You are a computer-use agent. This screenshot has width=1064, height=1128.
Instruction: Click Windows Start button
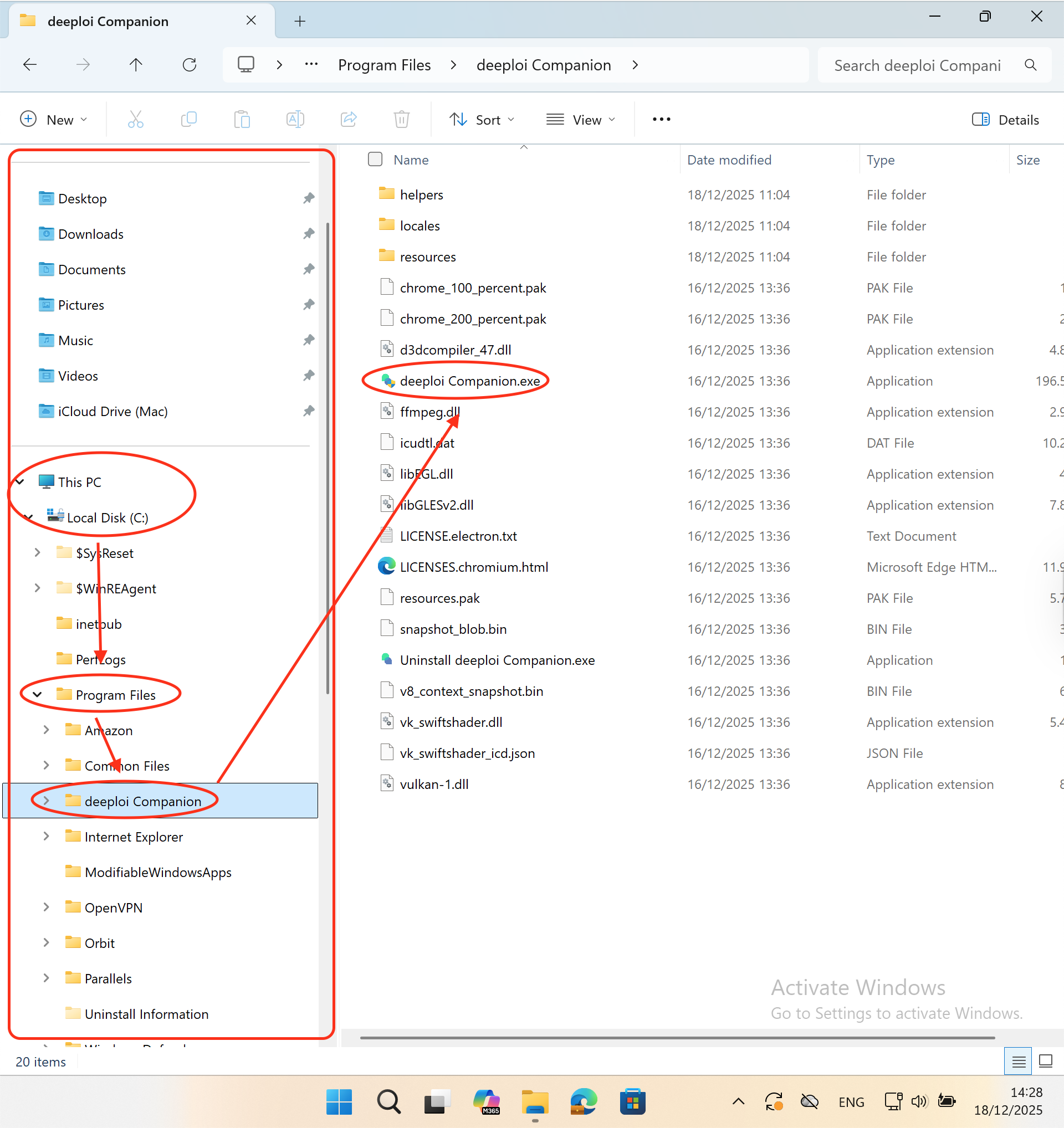(x=339, y=1101)
